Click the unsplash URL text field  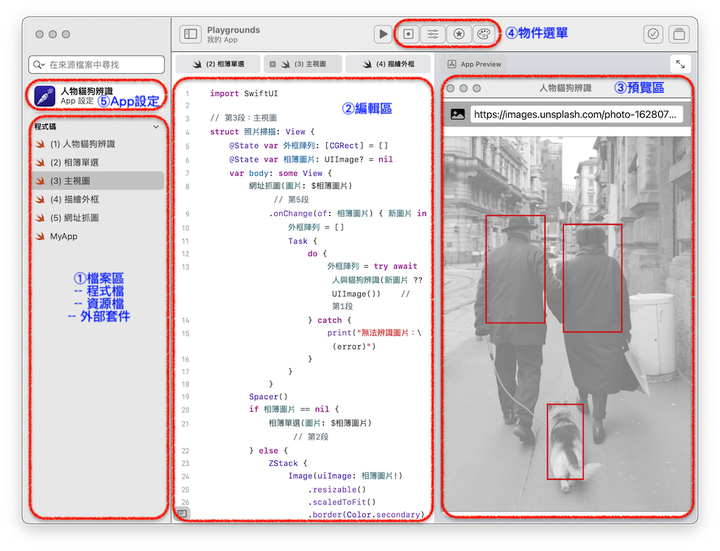[x=577, y=114]
